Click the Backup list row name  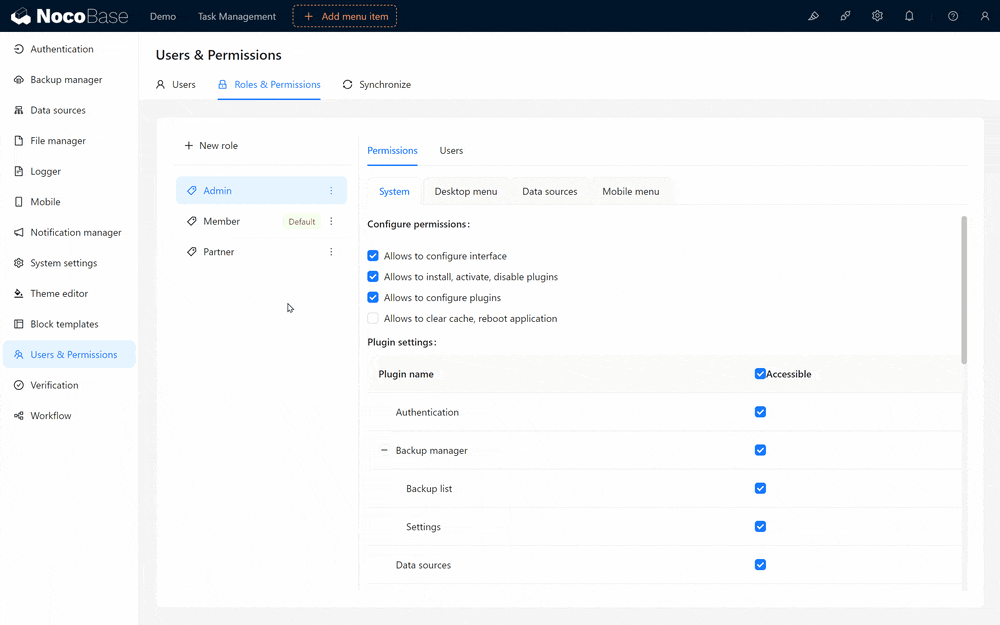click(x=429, y=489)
